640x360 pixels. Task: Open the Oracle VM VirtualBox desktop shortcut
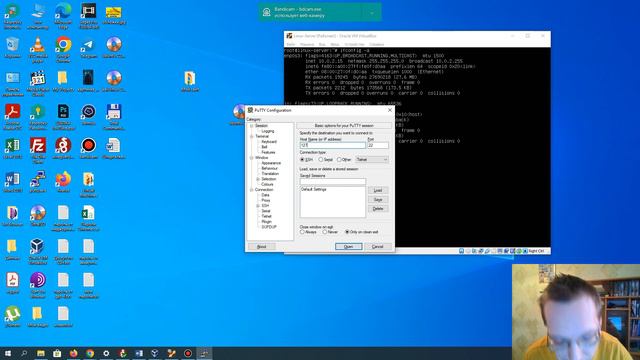[38, 251]
